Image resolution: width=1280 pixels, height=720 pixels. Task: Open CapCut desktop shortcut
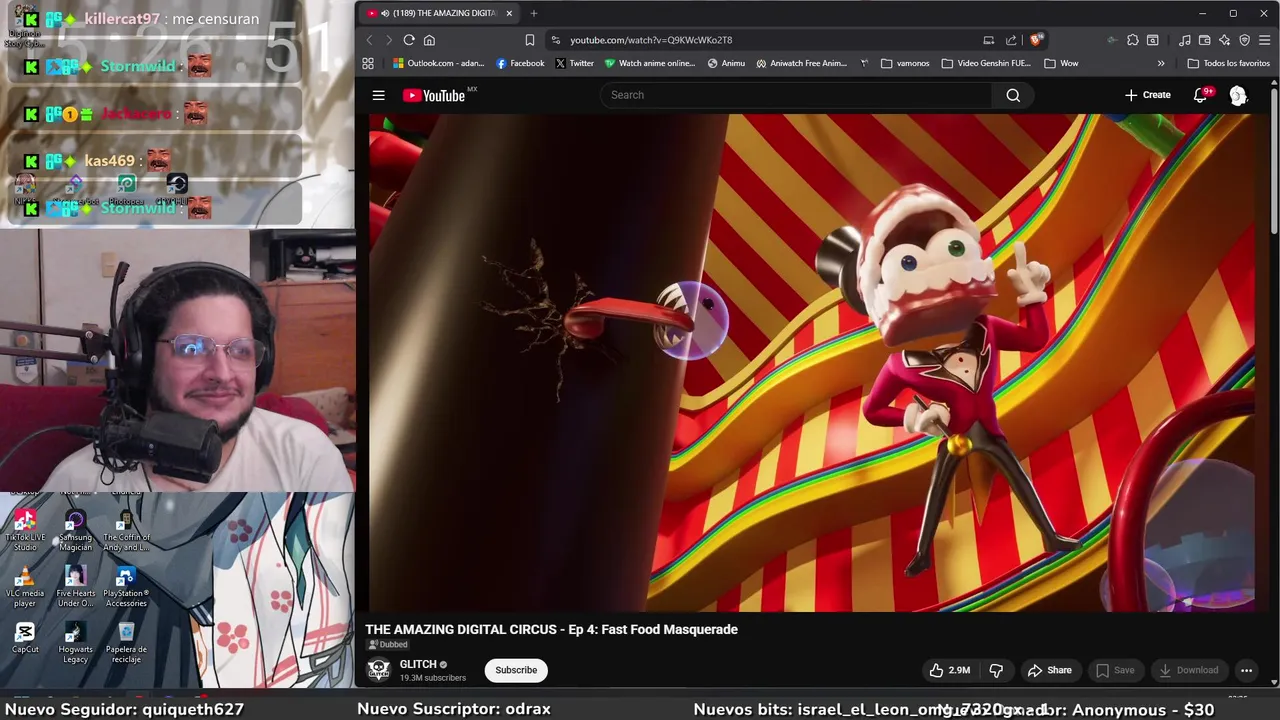(x=25, y=636)
